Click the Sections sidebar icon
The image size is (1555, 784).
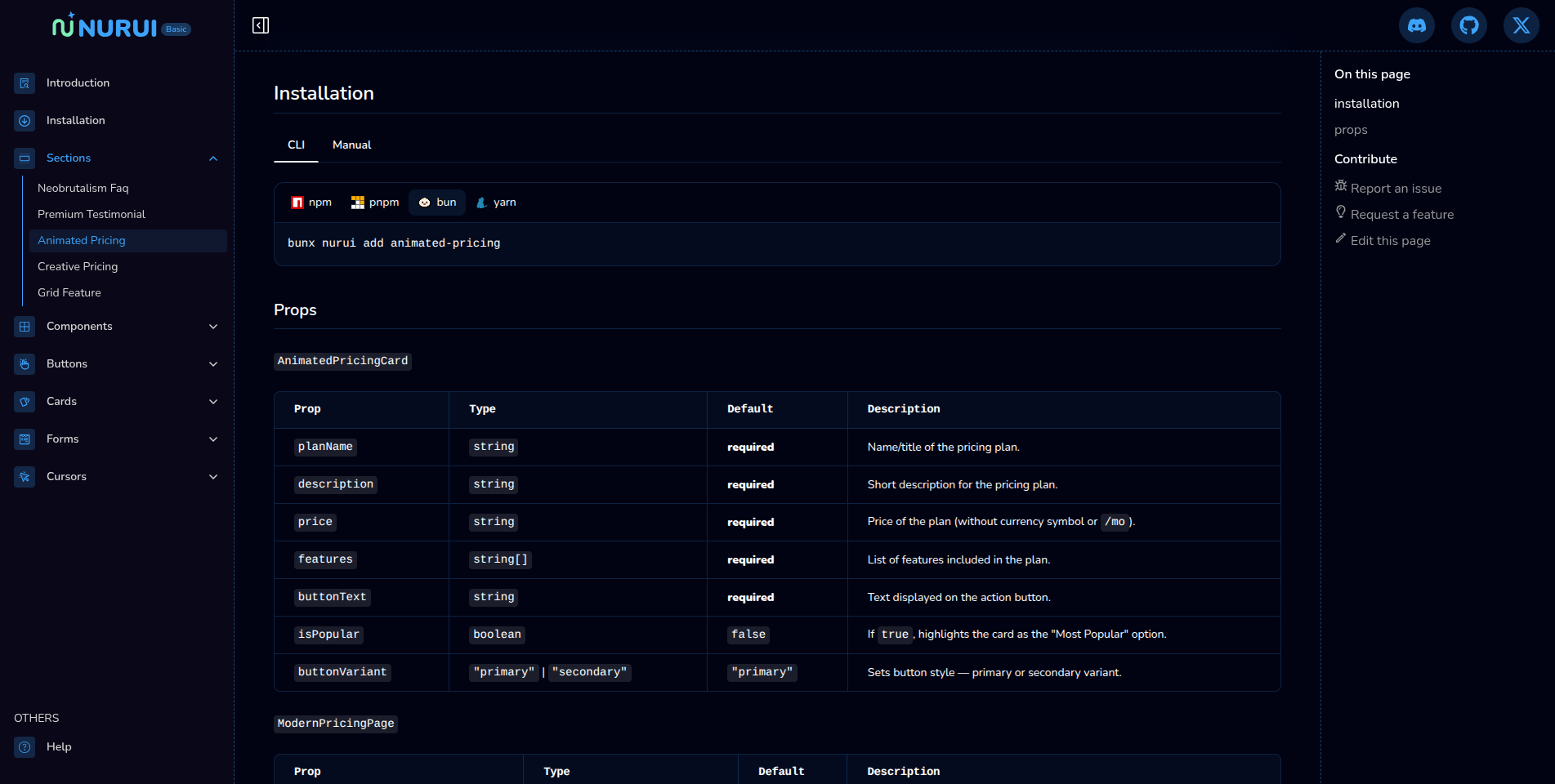coord(25,158)
